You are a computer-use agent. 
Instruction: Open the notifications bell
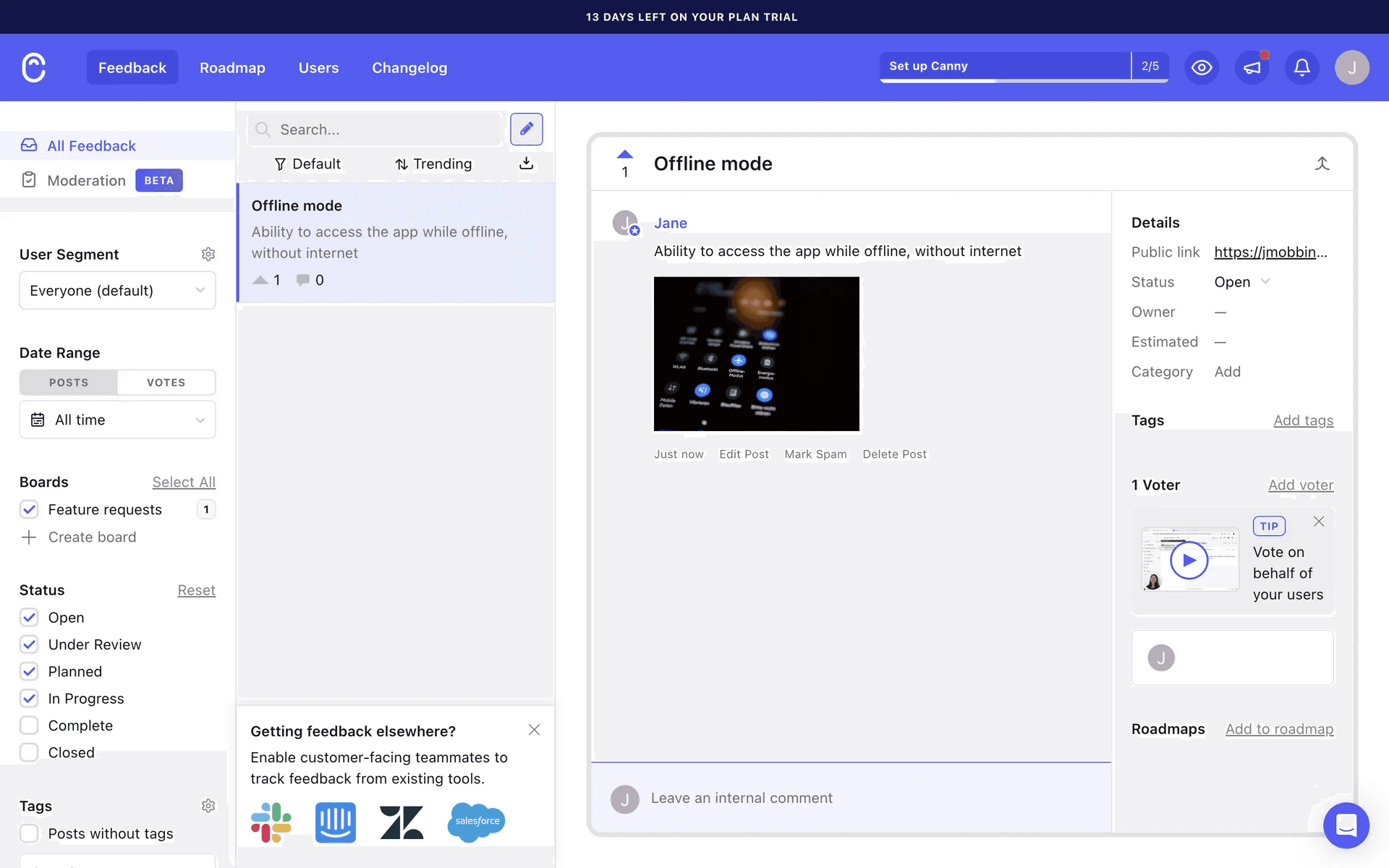coord(1301,67)
